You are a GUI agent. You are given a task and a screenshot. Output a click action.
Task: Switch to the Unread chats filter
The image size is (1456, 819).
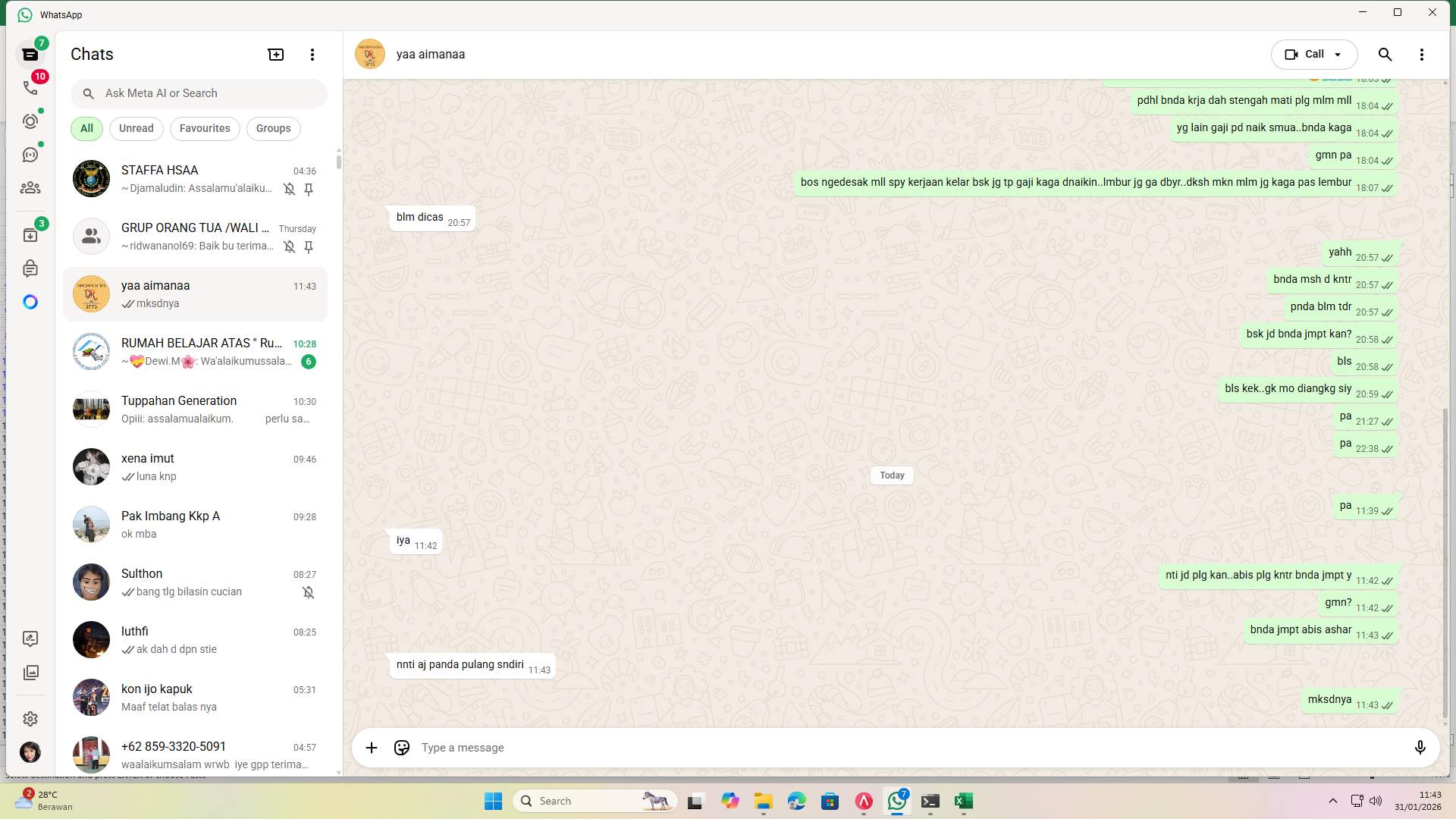[136, 128]
